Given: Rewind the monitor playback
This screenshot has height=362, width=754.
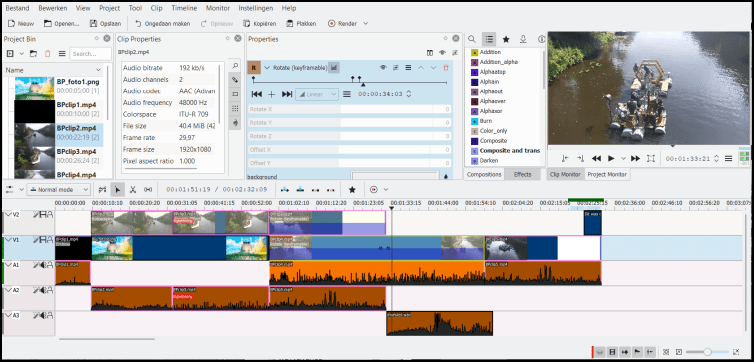Looking at the screenshot, I should pos(596,158).
